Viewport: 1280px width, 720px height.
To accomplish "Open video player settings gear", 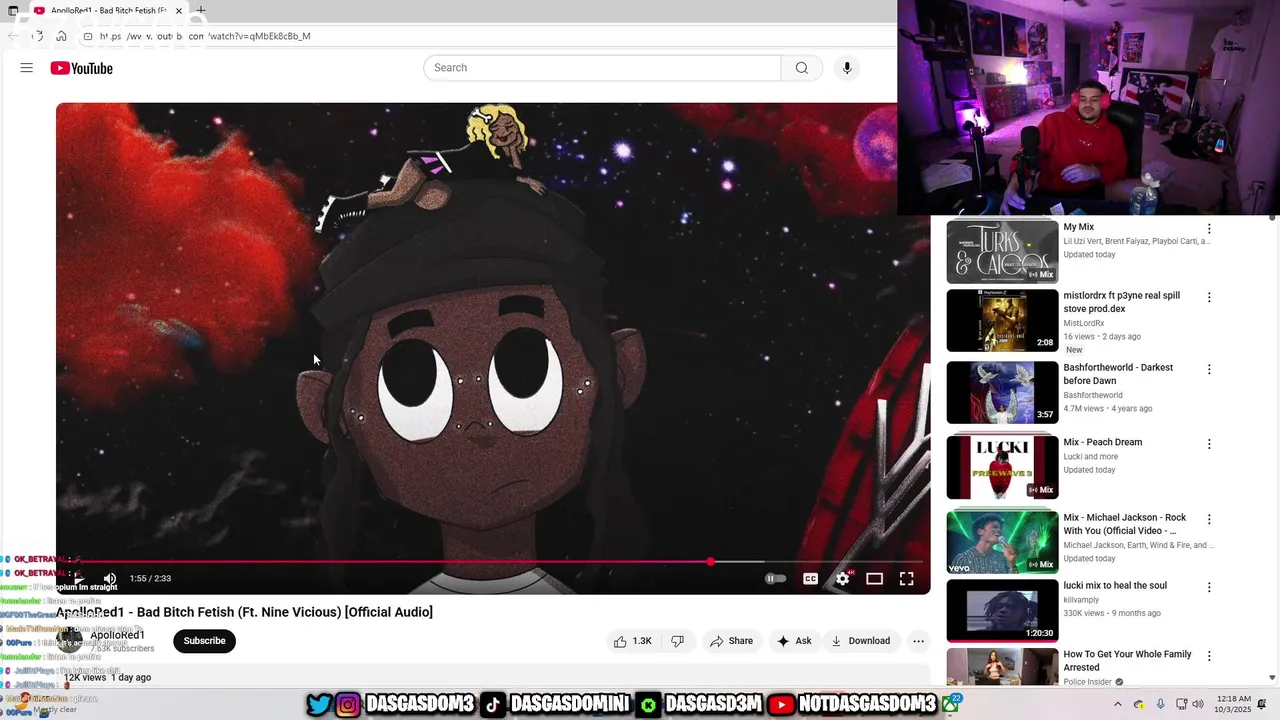I will tap(843, 578).
